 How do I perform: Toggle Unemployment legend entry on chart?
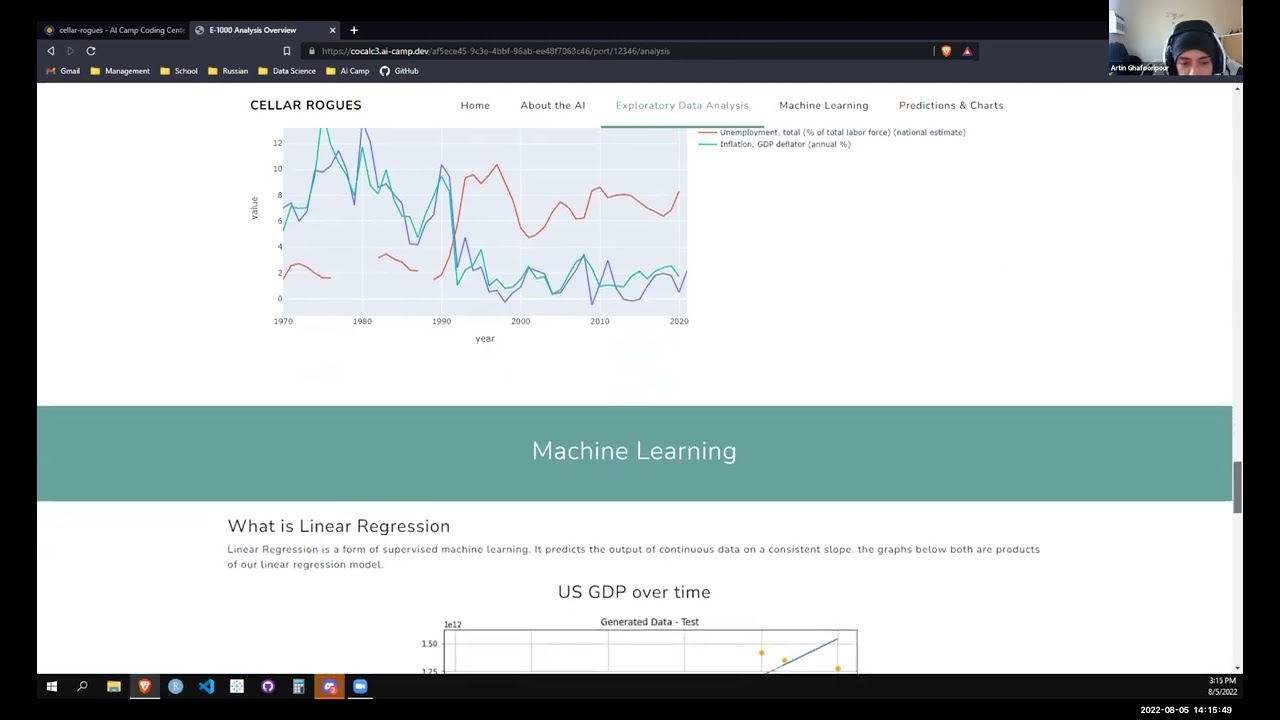point(832,132)
